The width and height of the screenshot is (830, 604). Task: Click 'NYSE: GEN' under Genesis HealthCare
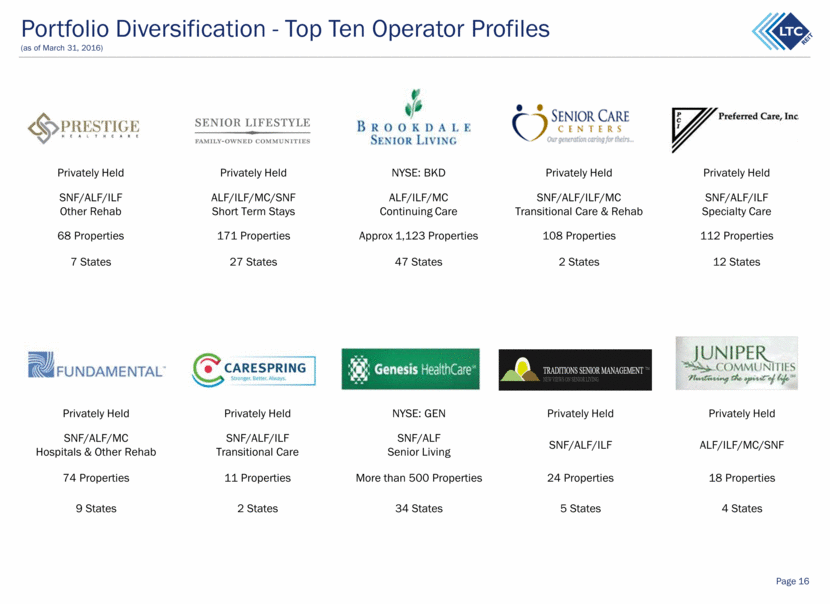click(x=419, y=413)
